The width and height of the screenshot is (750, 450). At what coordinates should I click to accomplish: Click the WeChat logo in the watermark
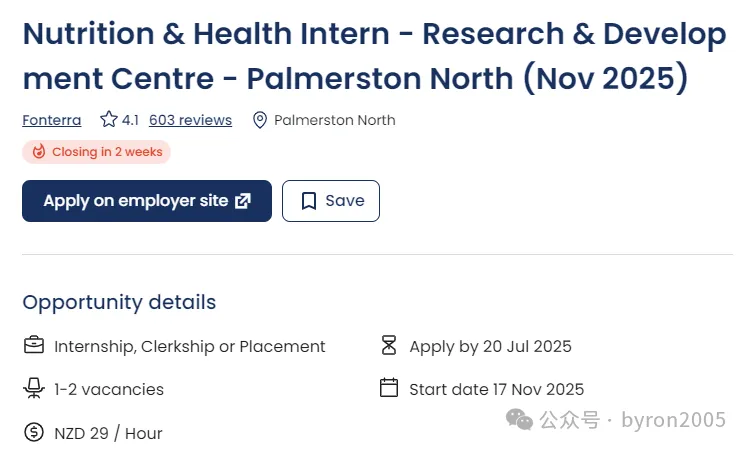[x=520, y=419]
